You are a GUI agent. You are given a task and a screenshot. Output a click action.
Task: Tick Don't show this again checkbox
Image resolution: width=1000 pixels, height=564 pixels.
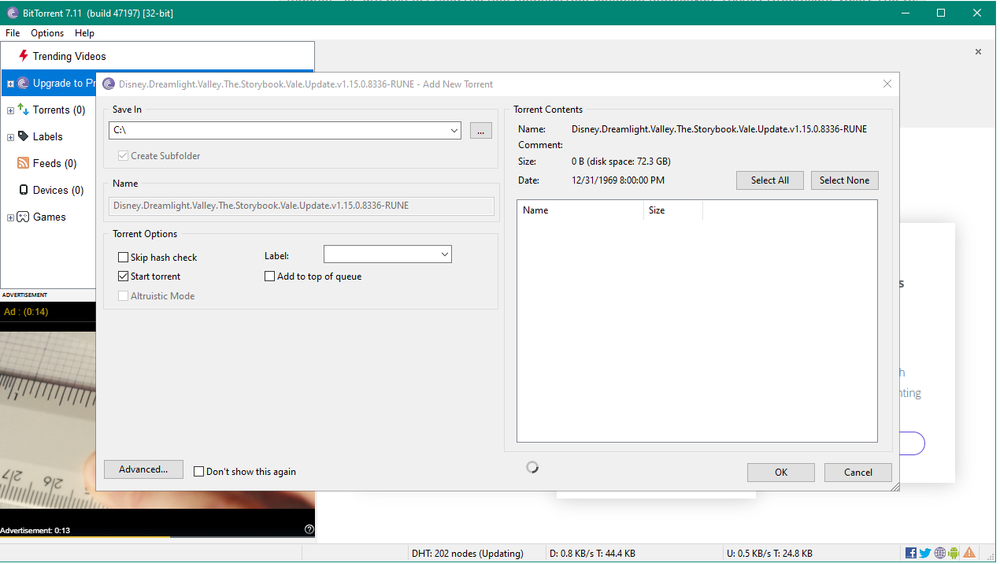(x=199, y=471)
